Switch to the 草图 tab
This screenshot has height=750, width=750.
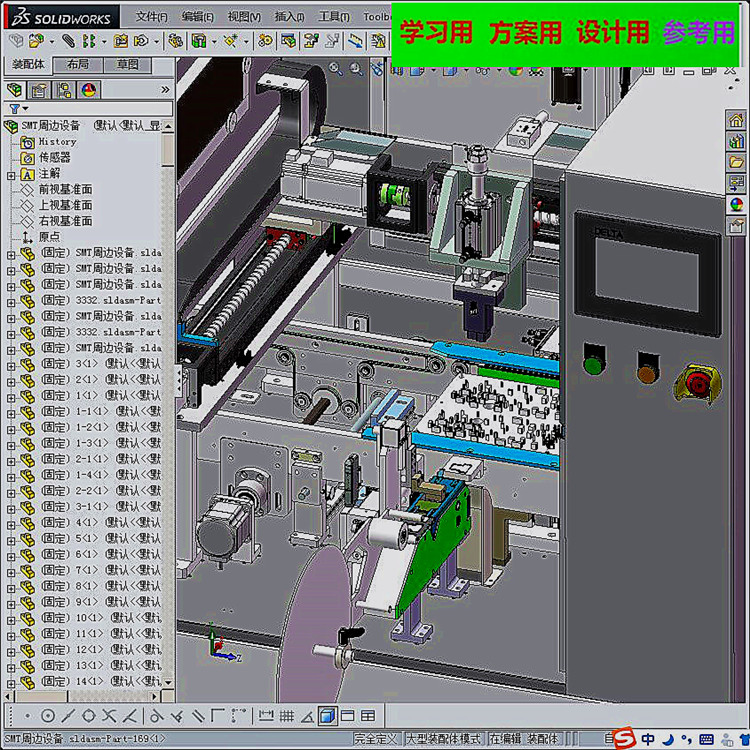(x=127, y=65)
